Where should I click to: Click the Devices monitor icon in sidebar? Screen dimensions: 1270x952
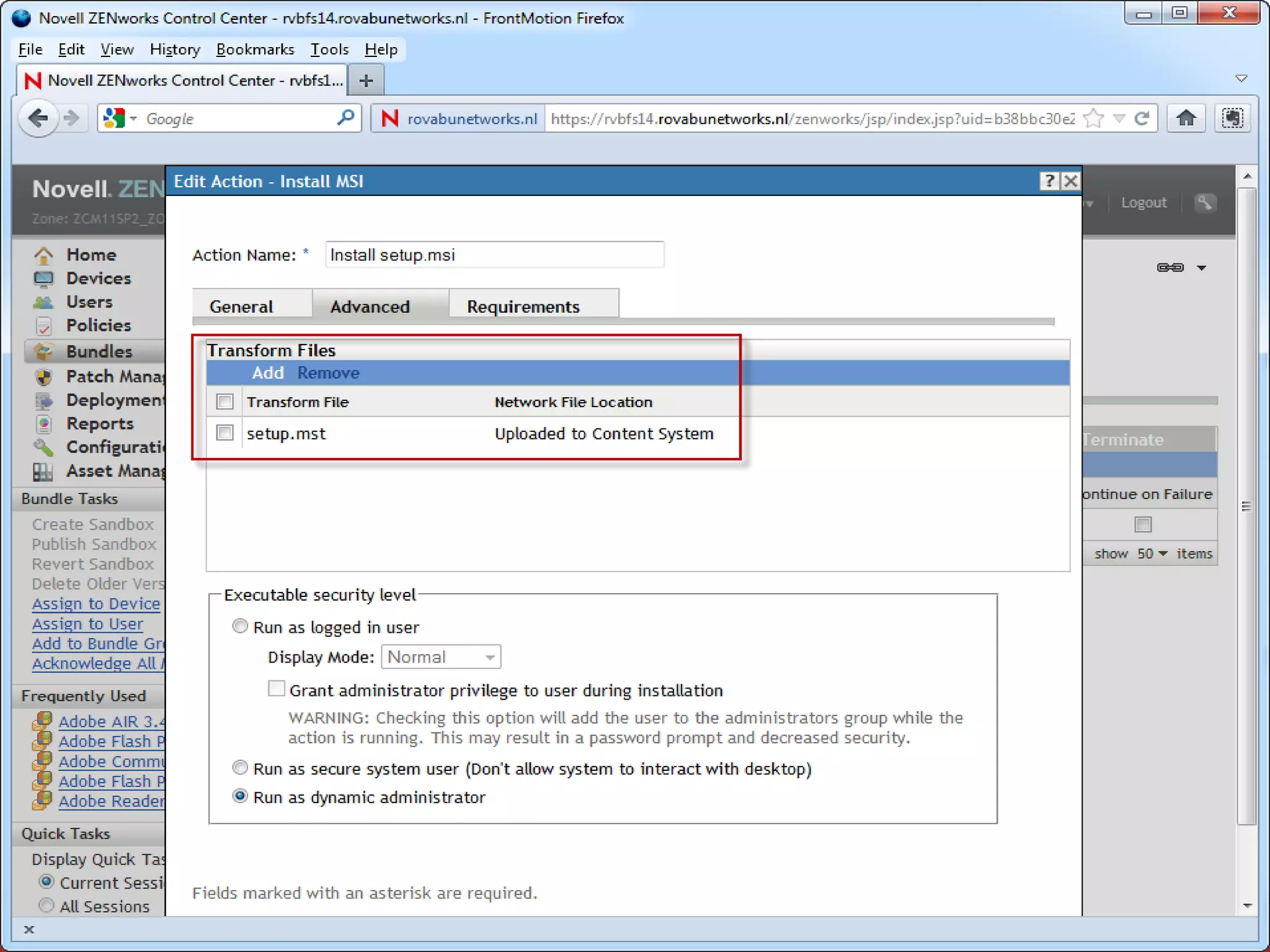43,278
